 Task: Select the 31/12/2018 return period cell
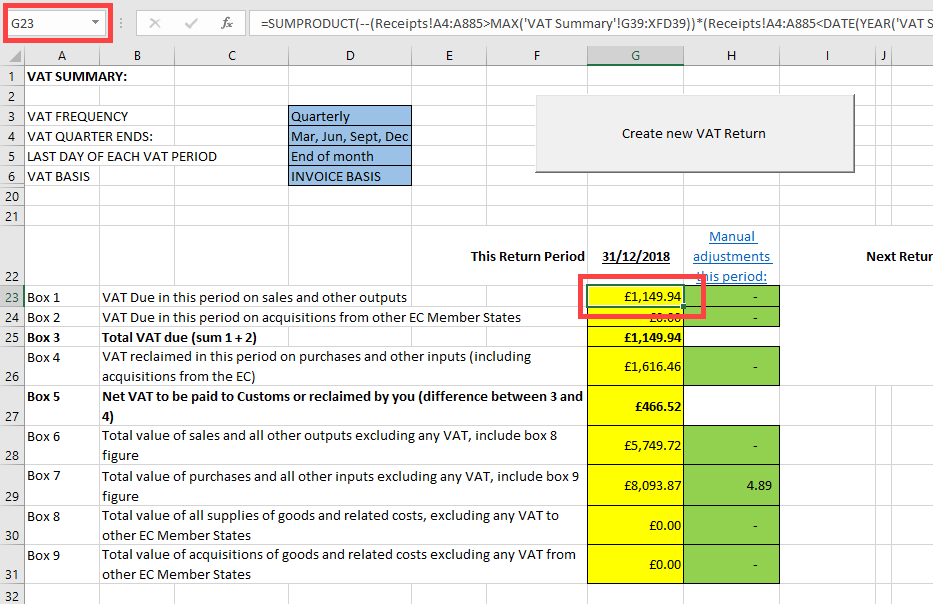click(635, 257)
